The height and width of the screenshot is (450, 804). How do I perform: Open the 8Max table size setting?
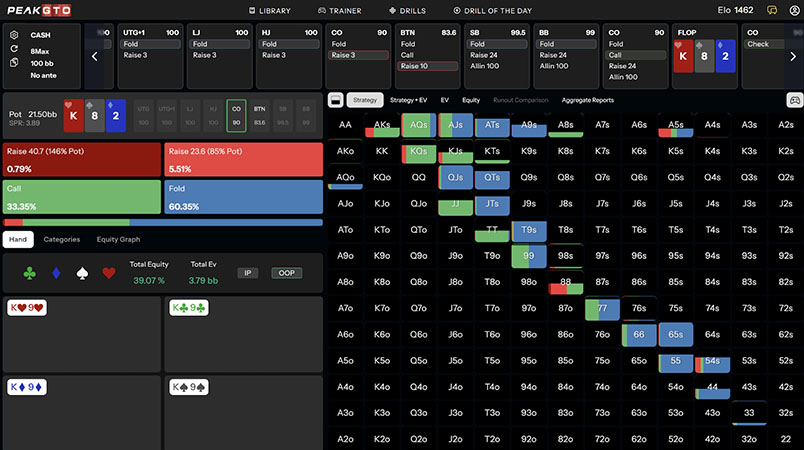[x=41, y=48]
